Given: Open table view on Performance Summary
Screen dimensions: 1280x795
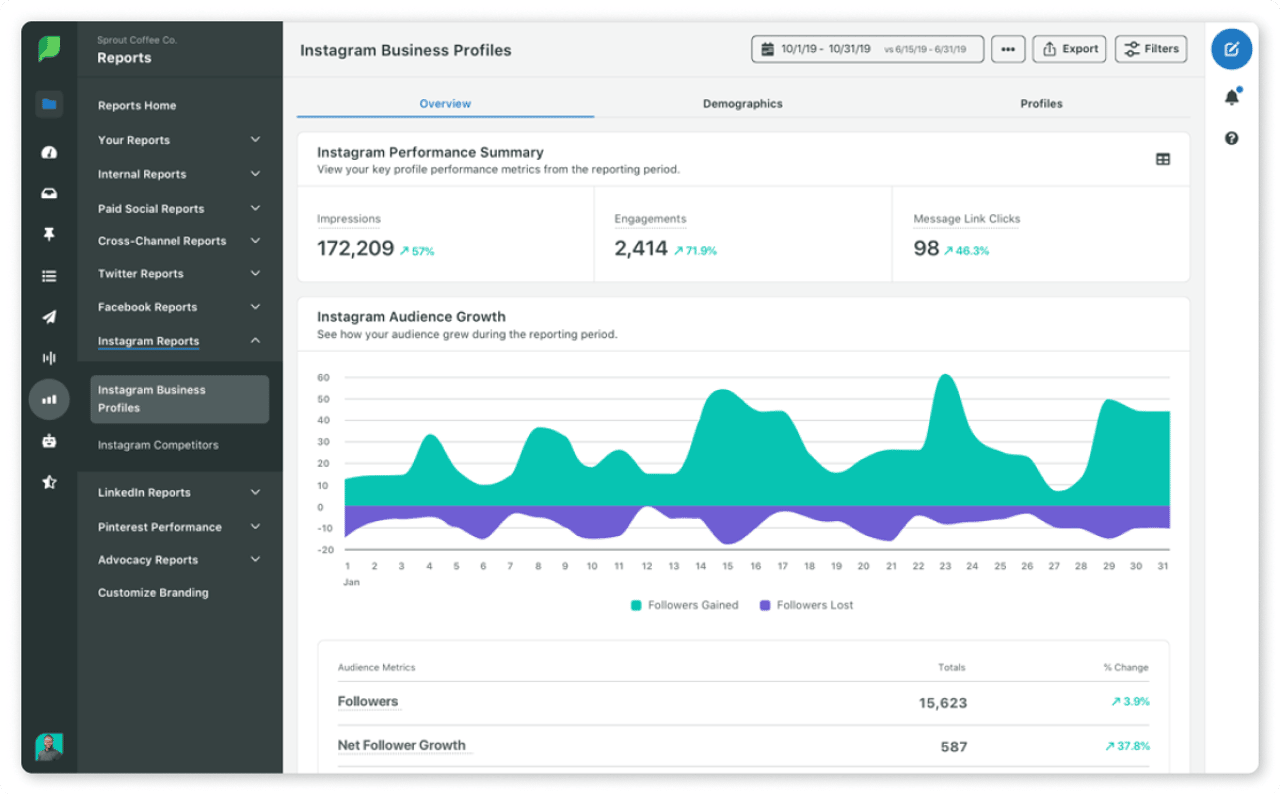Looking at the screenshot, I should tap(1163, 158).
